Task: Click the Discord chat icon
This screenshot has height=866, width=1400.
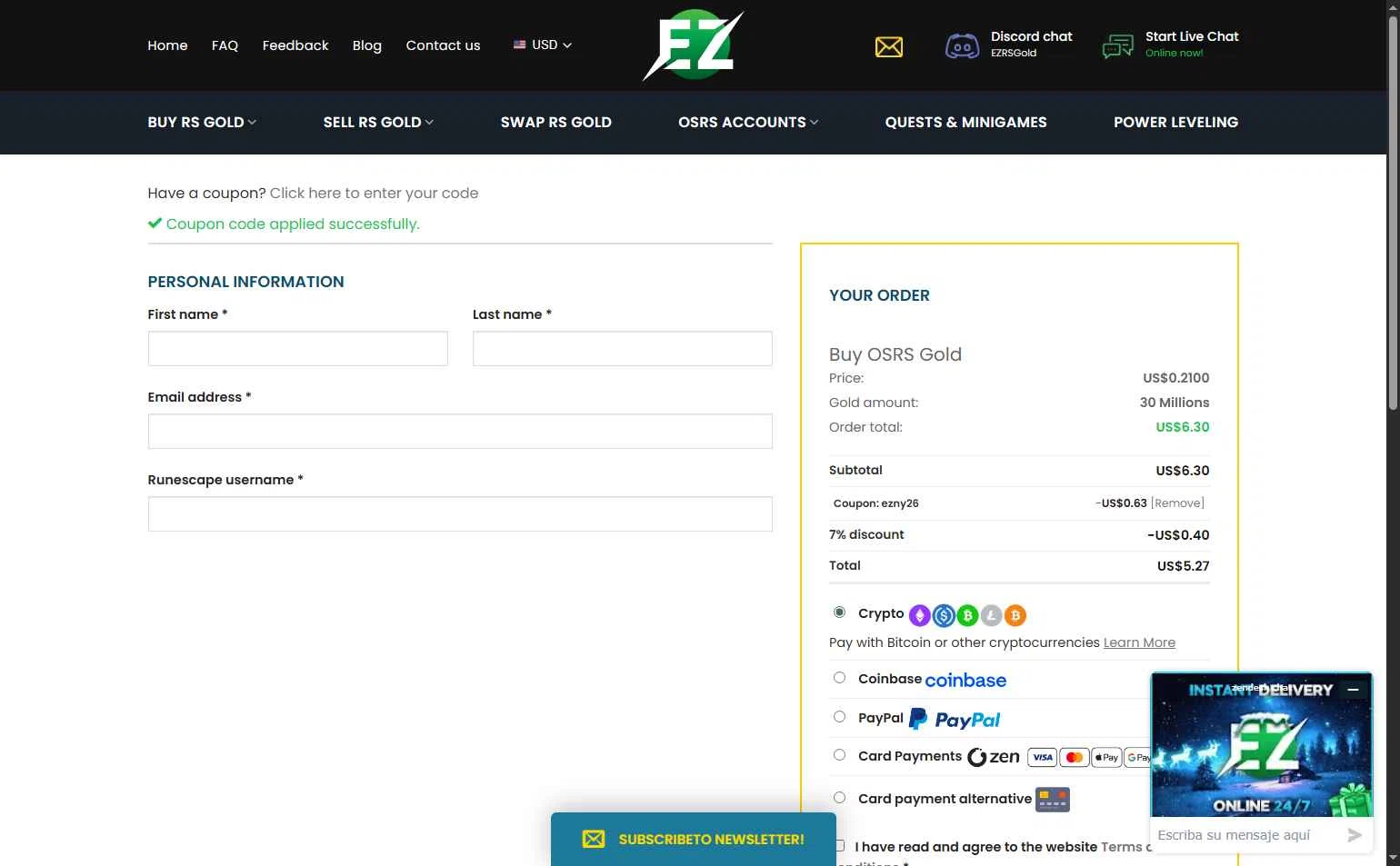Action: [x=962, y=45]
